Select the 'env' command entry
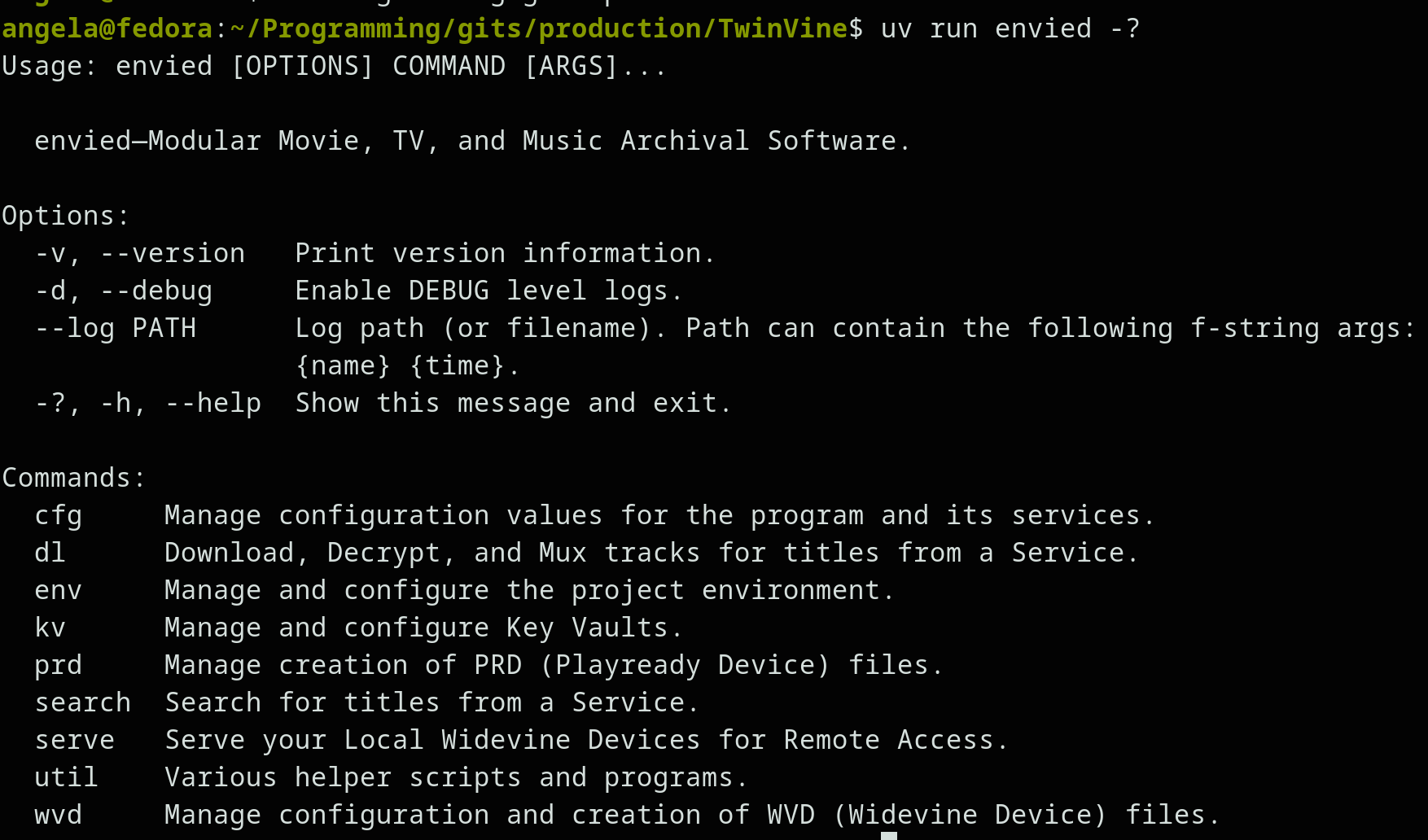 pos(58,590)
